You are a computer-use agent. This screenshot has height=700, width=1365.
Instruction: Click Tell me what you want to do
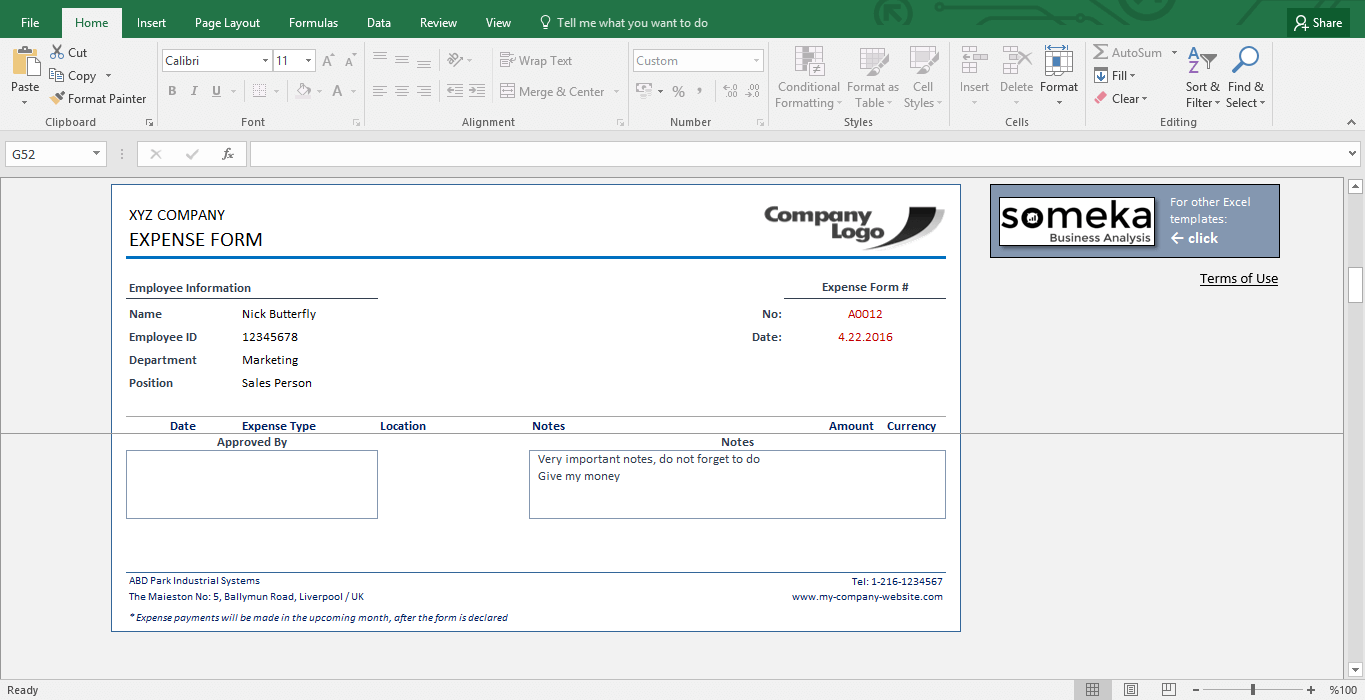tap(623, 23)
